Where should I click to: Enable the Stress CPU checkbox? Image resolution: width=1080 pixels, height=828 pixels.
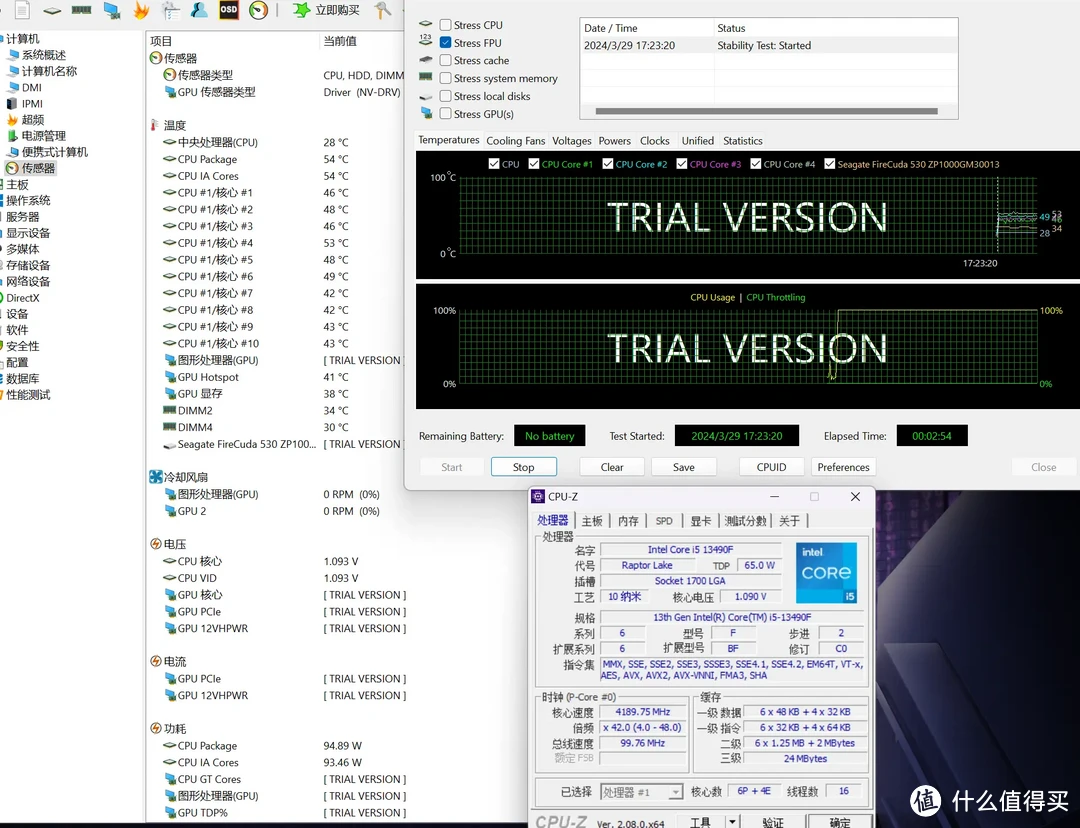click(x=446, y=25)
